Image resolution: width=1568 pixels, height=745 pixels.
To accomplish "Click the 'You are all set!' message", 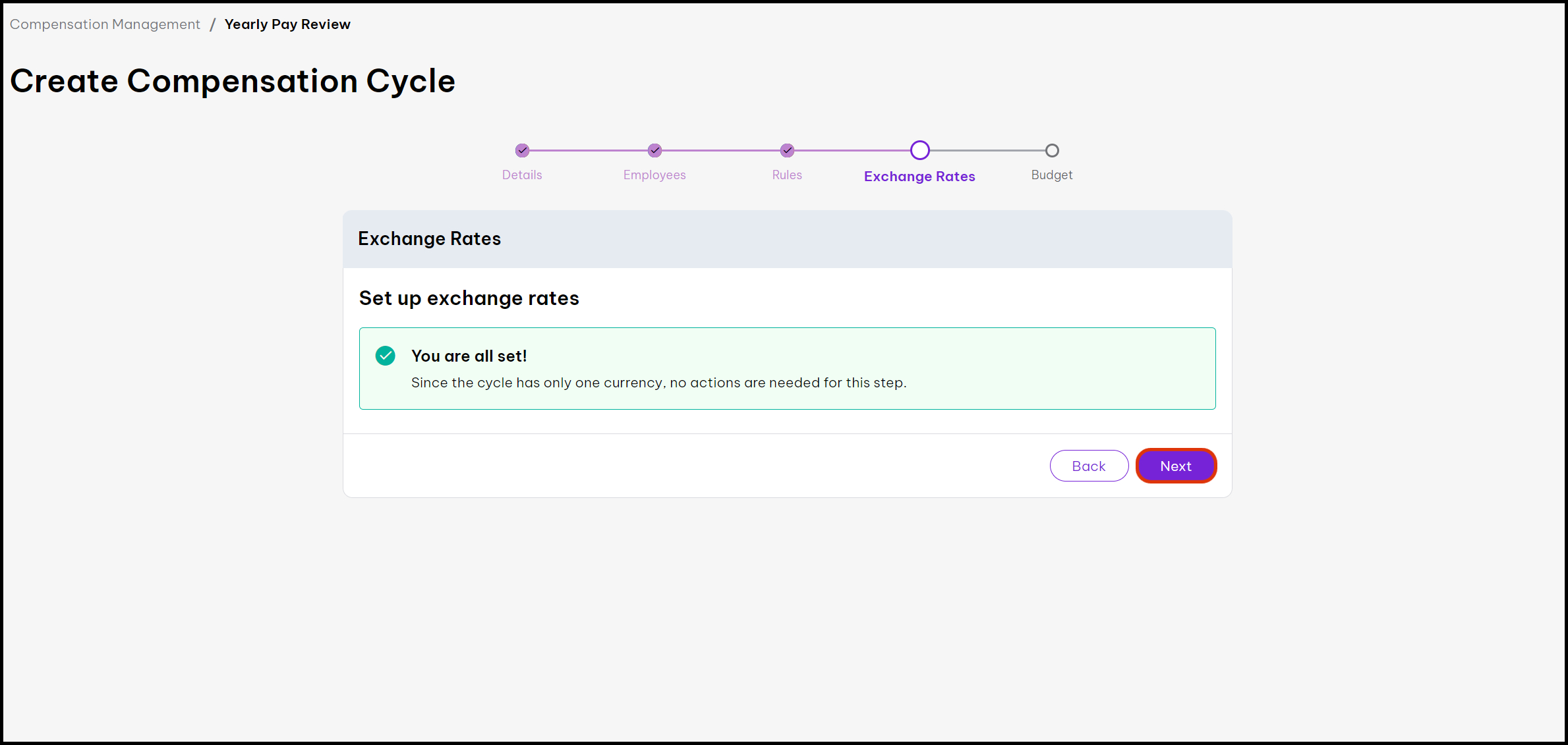I will [469, 356].
